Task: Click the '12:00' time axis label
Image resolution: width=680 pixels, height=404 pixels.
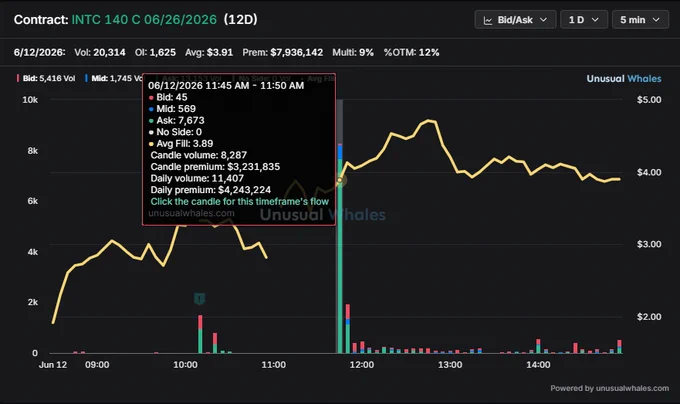Action: 362,365
